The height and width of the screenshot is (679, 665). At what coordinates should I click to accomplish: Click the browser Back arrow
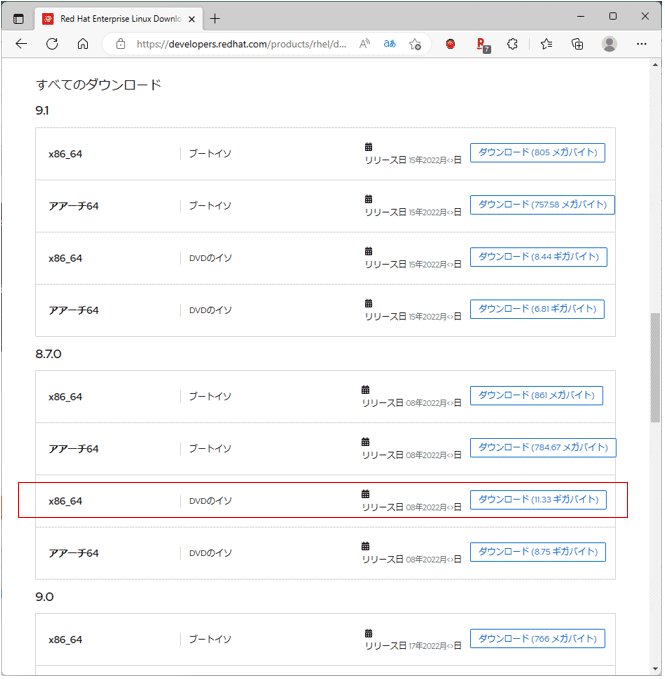point(21,44)
